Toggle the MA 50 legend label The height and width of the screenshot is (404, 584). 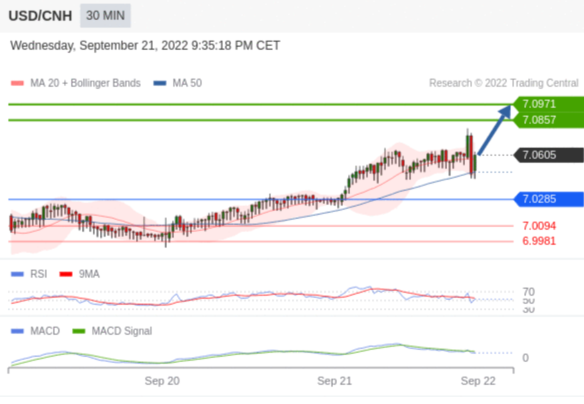click(187, 83)
